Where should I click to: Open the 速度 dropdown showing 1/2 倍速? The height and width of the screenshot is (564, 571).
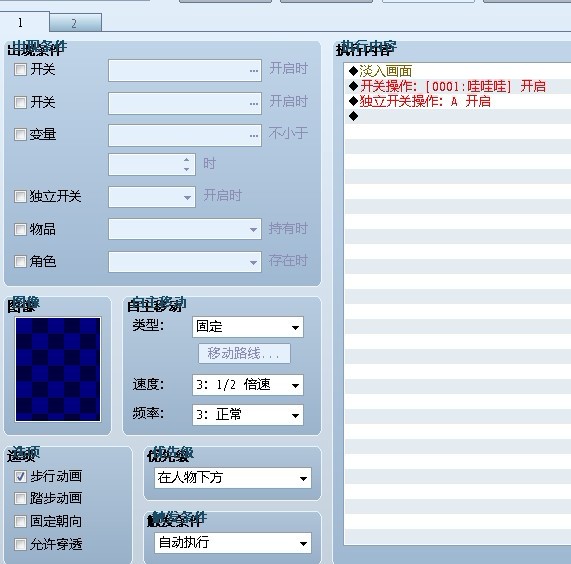tap(248, 385)
